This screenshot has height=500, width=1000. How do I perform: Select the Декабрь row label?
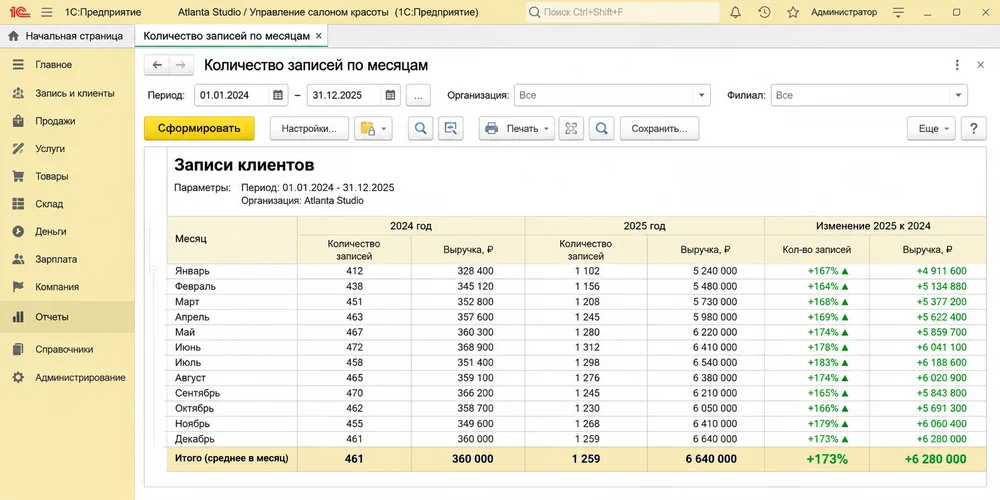[195, 439]
